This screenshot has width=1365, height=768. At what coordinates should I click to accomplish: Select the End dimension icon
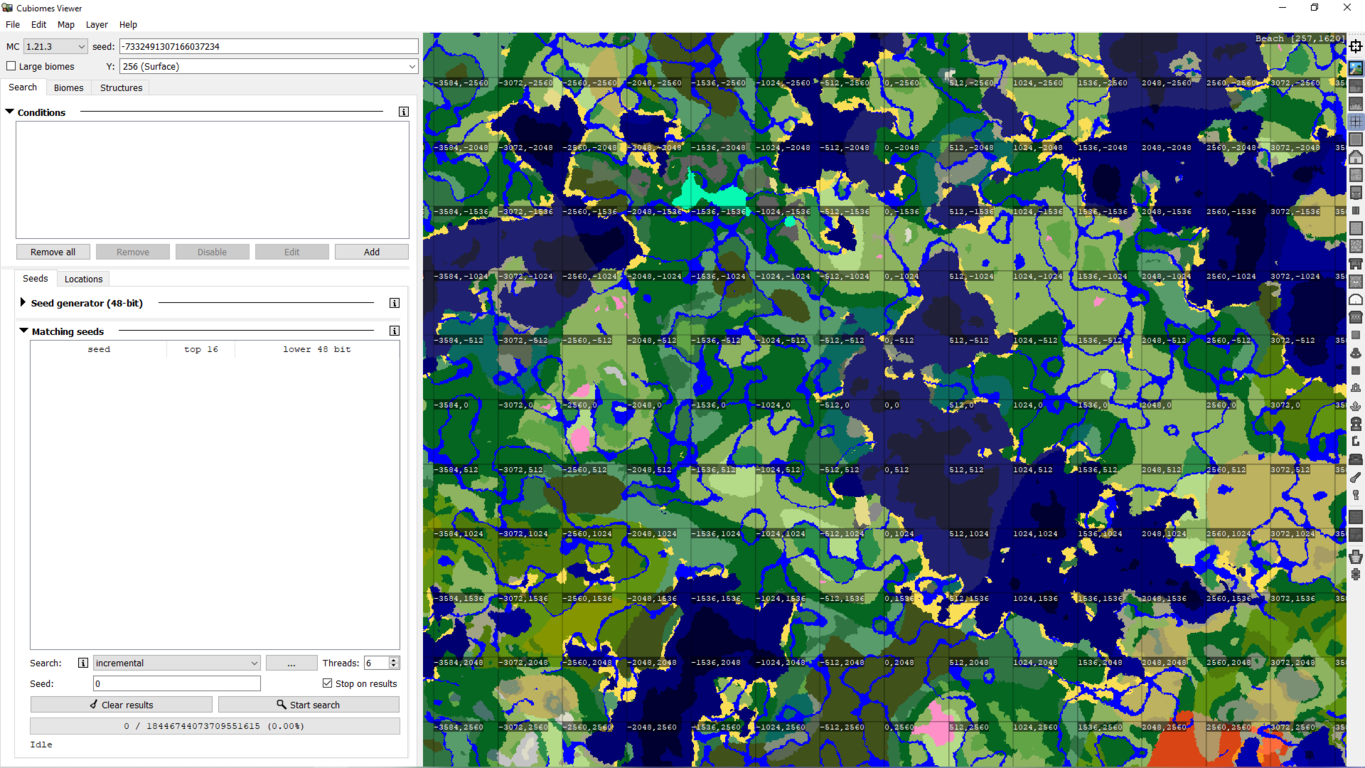tap(1356, 104)
